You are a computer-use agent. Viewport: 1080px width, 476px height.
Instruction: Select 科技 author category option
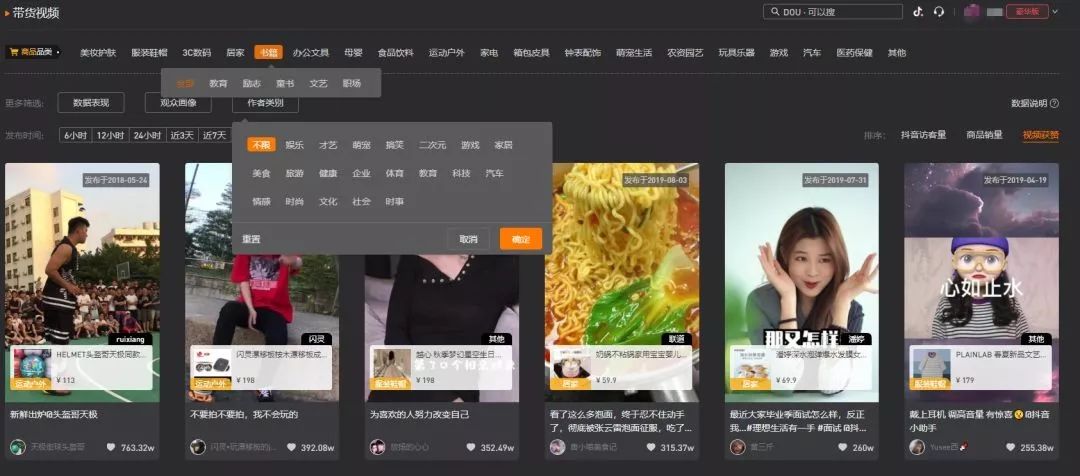tap(461, 174)
